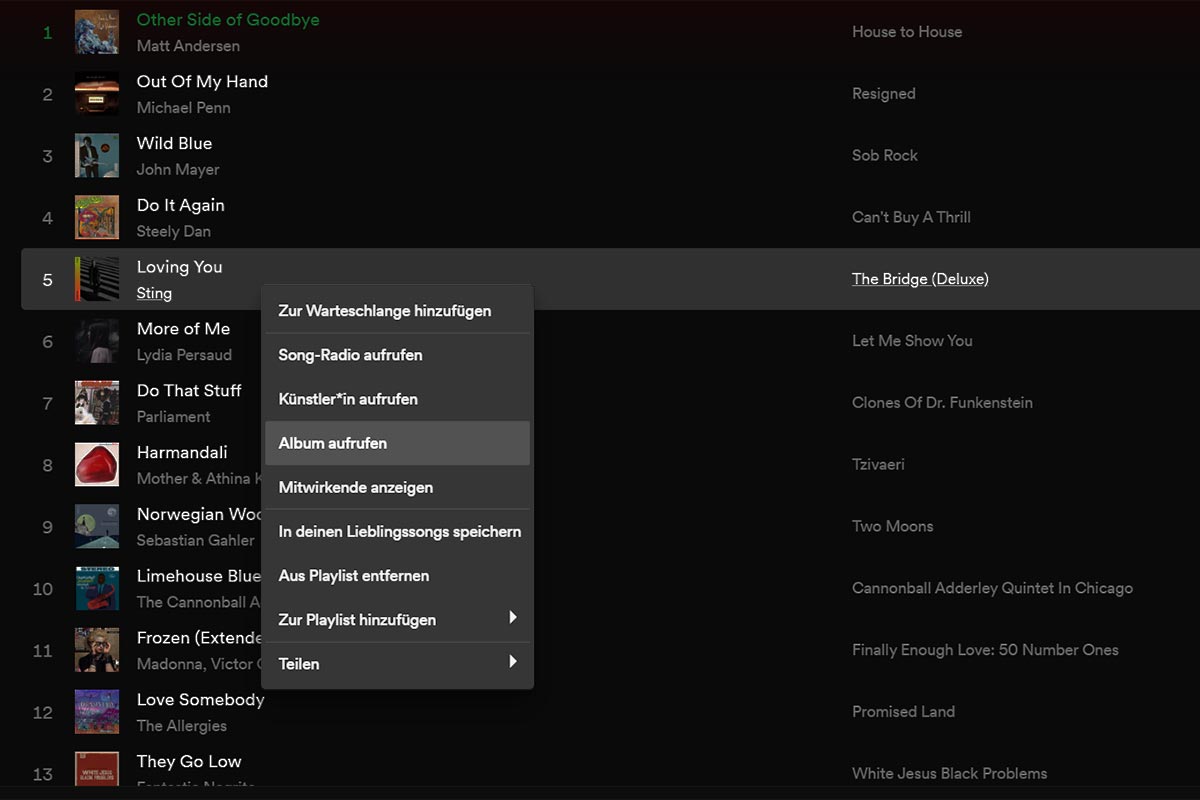Click Aus Playlist entfernen option

(354, 576)
